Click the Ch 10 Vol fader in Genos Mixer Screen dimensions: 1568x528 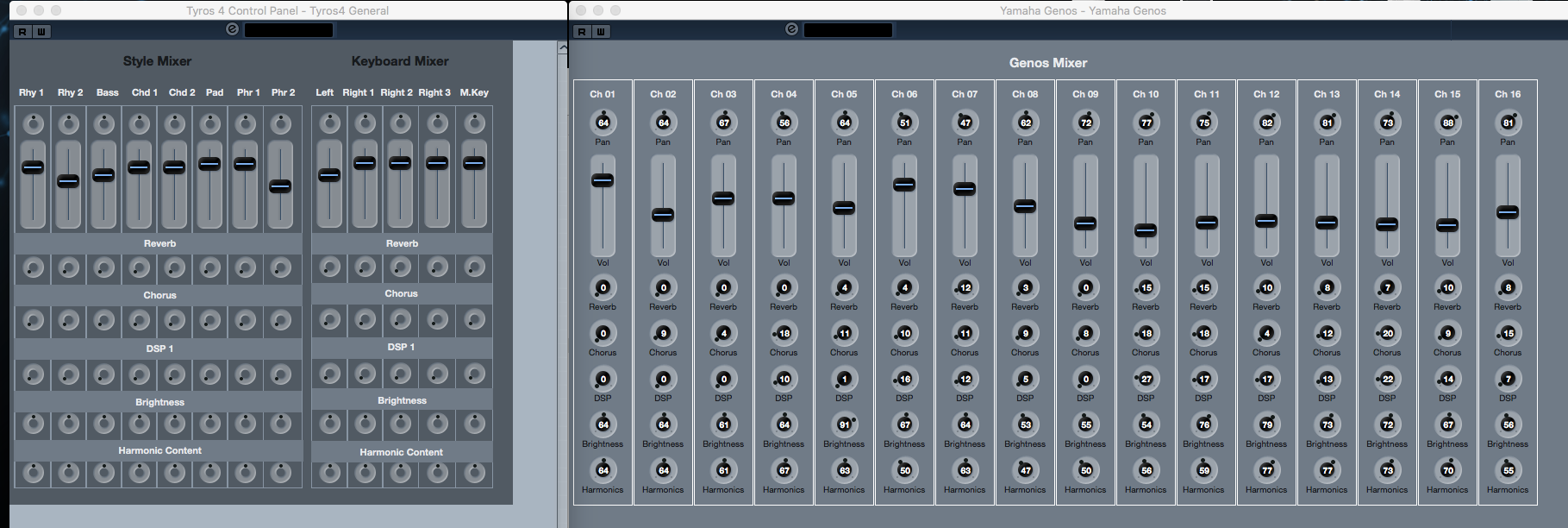pyautogui.click(x=1146, y=230)
